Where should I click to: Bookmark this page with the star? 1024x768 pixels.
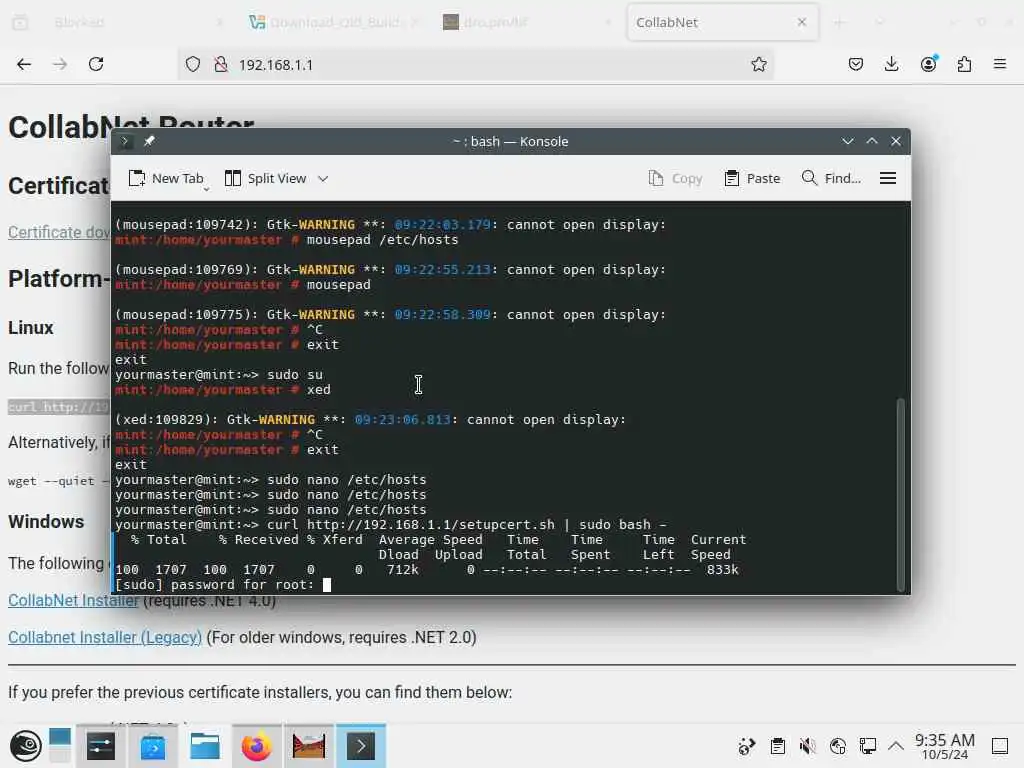click(x=758, y=64)
